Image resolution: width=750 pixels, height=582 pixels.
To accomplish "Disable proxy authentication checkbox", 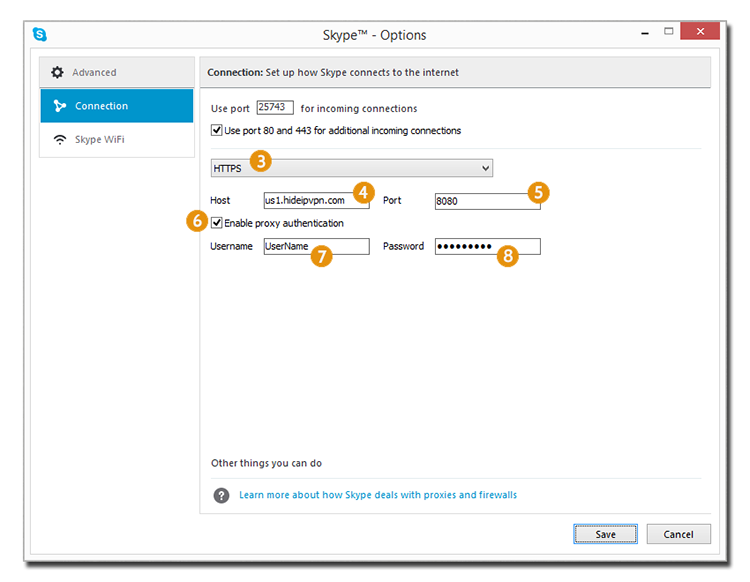I will click(217, 223).
